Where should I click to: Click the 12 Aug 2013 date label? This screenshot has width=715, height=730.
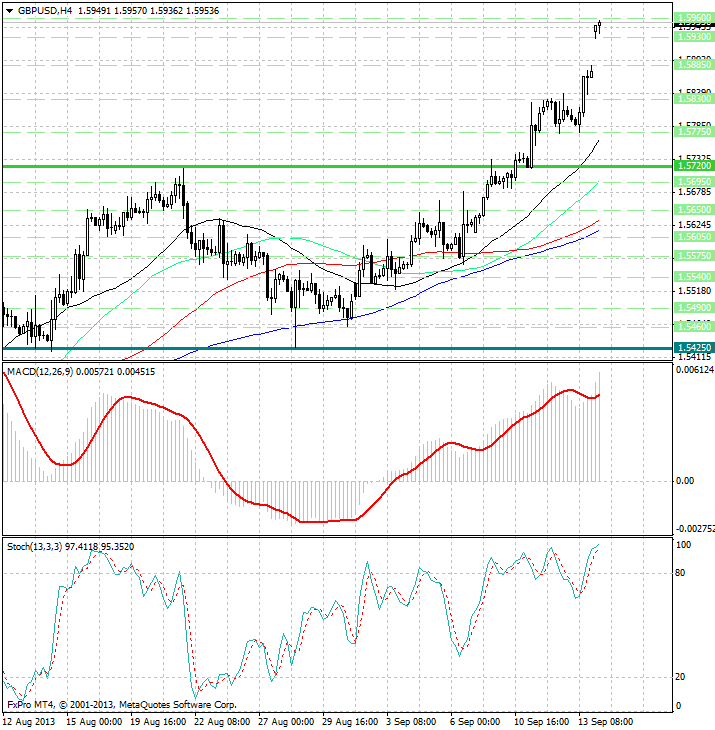(29, 722)
